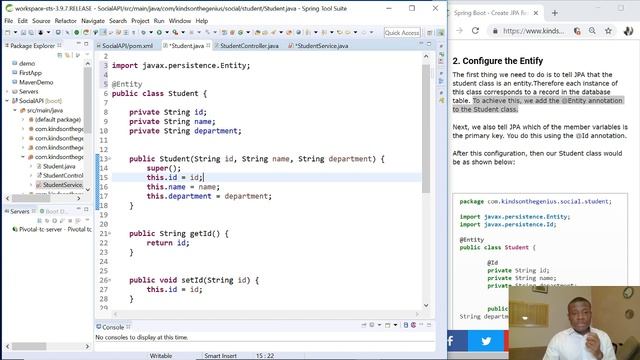Minimize the Servers view panel
This screenshot has height=360, width=640.
pyautogui.click(x=78, y=209)
